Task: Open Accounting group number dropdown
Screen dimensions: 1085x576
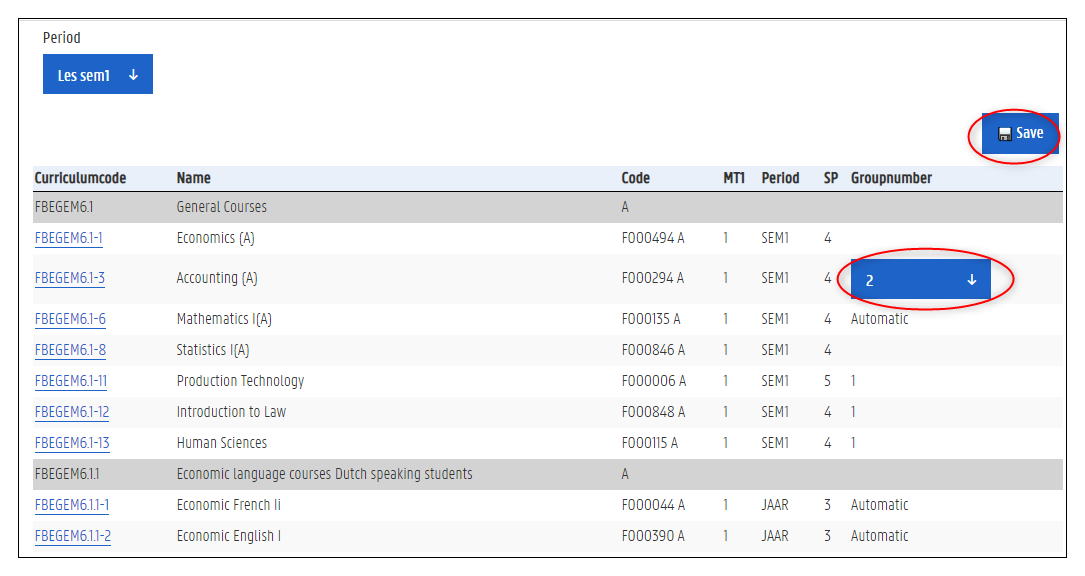Action: click(x=920, y=280)
